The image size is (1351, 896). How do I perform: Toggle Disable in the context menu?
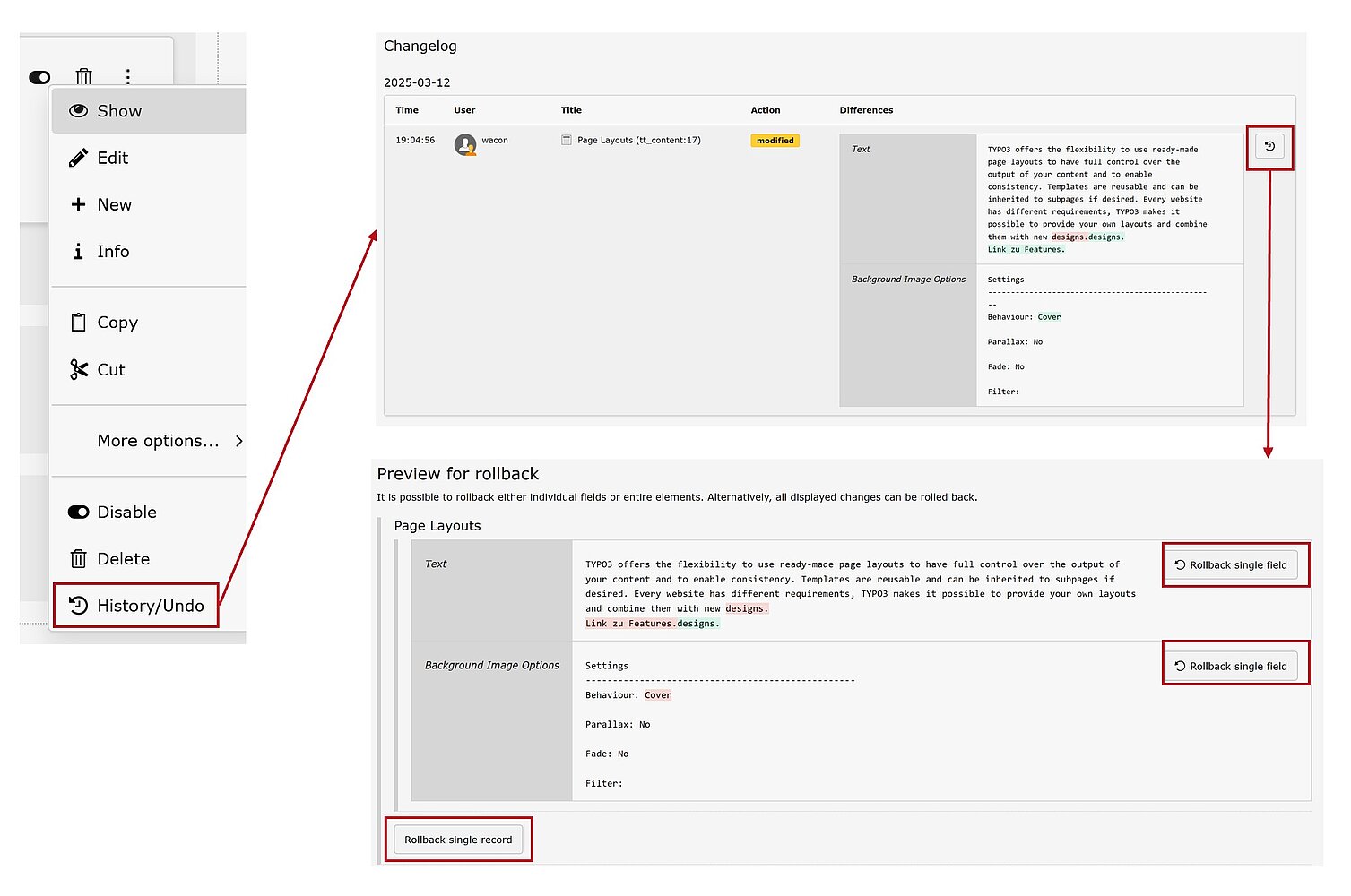pos(126,513)
